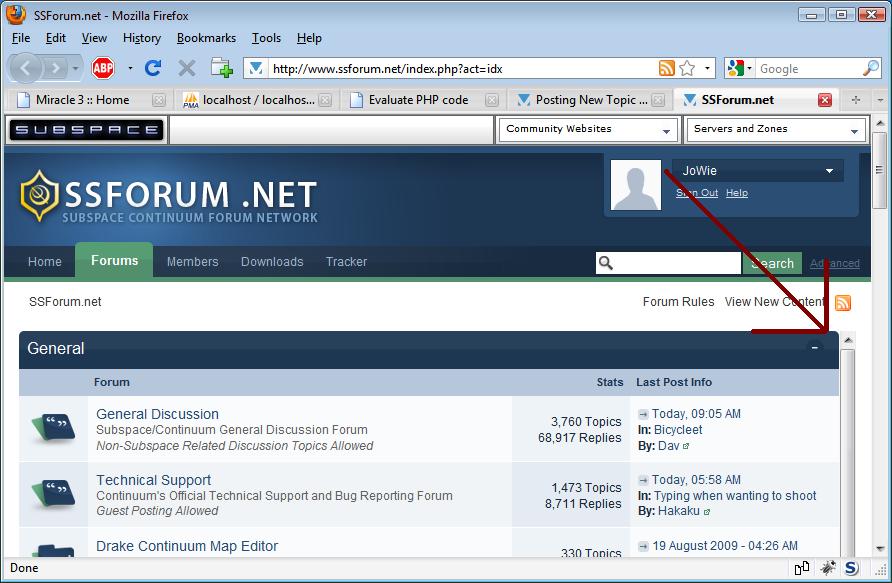Open the Tracker nav item
Image resolution: width=892 pixels, height=583 pixels.
tap(346, 262)
